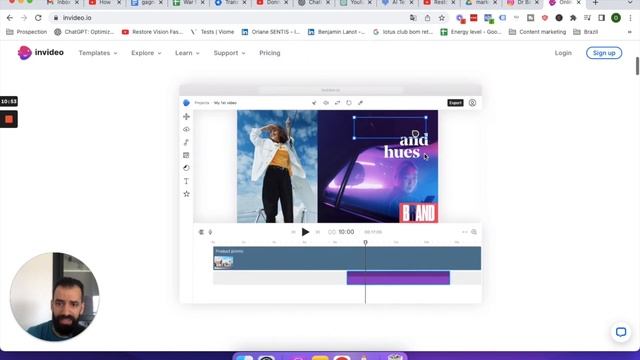Expand the Explore dropdown menu
Viewport: 640px width, 360px height.
pyautogui.click(x=146, y=53)
